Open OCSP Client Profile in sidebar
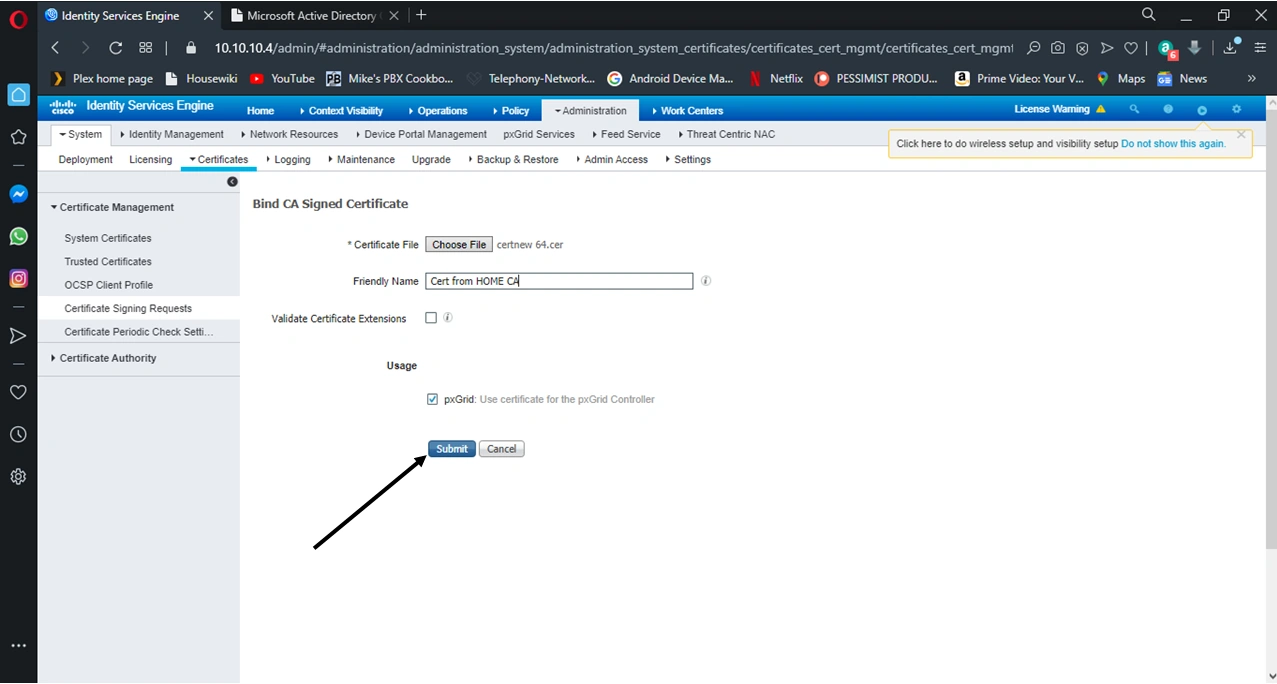 click(108, 285)
